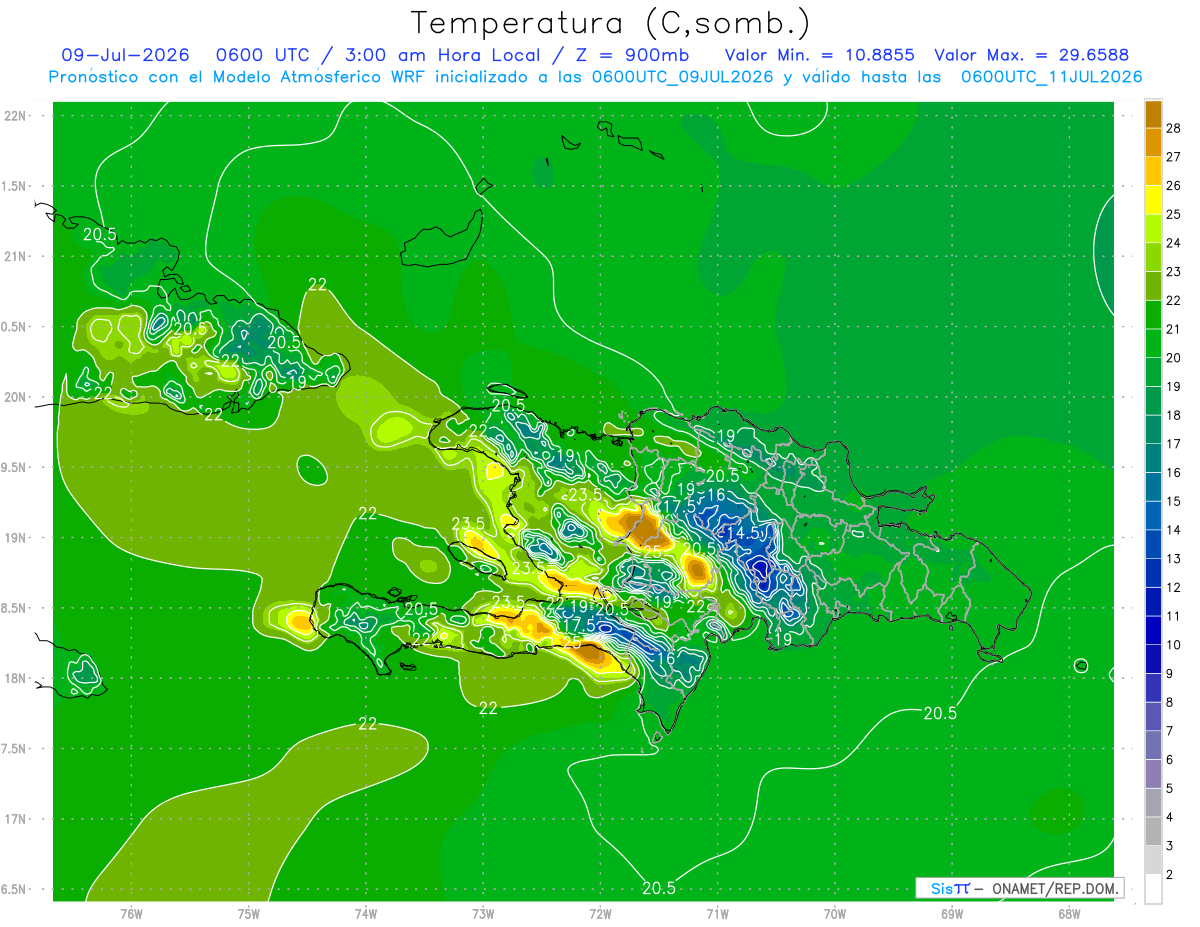1200x927 pixels.
Task: Click the 'SisTT - ONAMET/REP.DOM.' logo box
Action: point(1019,888)
